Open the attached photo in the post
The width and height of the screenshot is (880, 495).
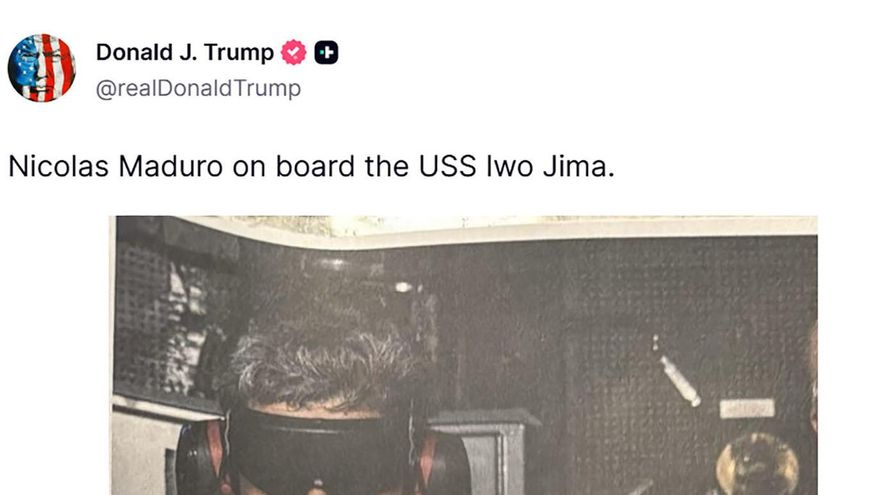pyautogui.click(x=465, y=355)
